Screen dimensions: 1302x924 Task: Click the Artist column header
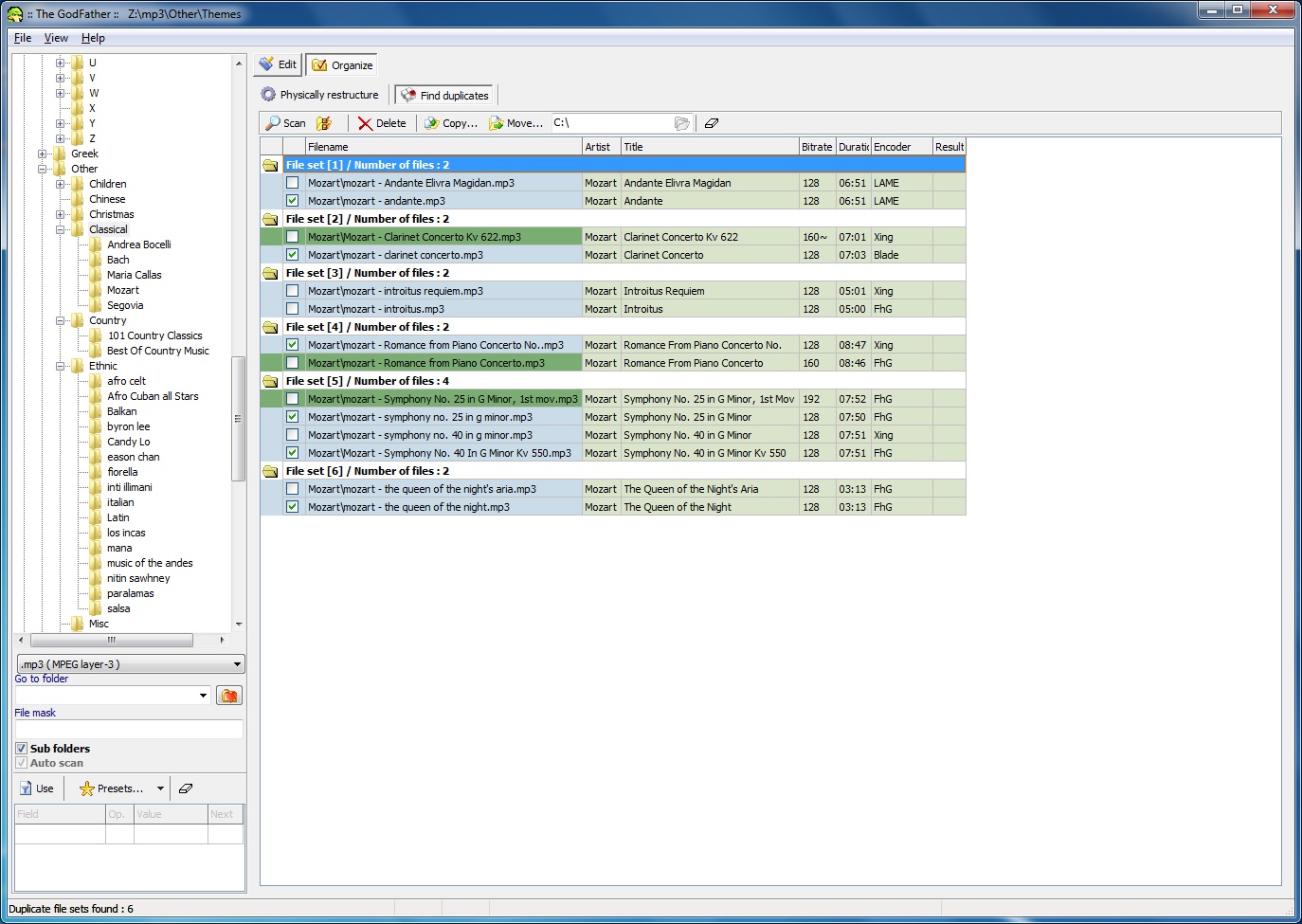tap(602, 147)
